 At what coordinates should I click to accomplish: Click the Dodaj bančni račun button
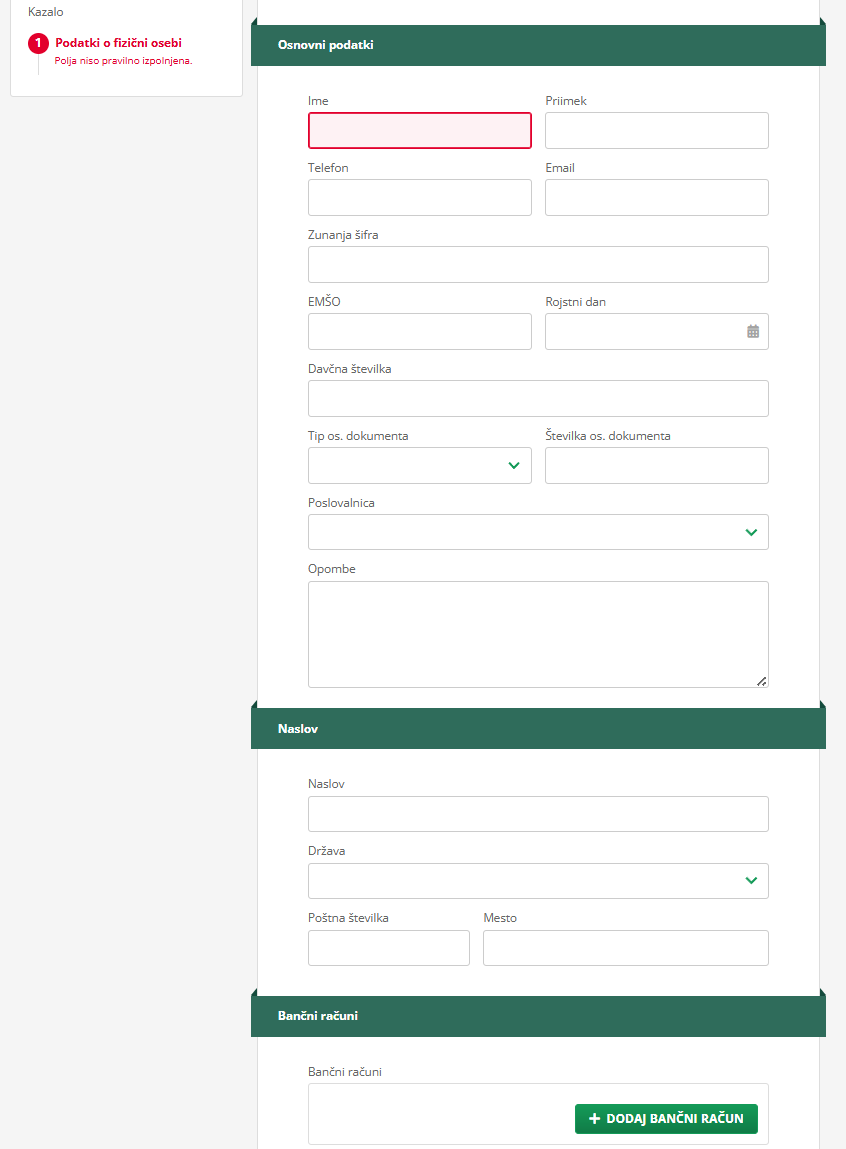point(666,1119)
